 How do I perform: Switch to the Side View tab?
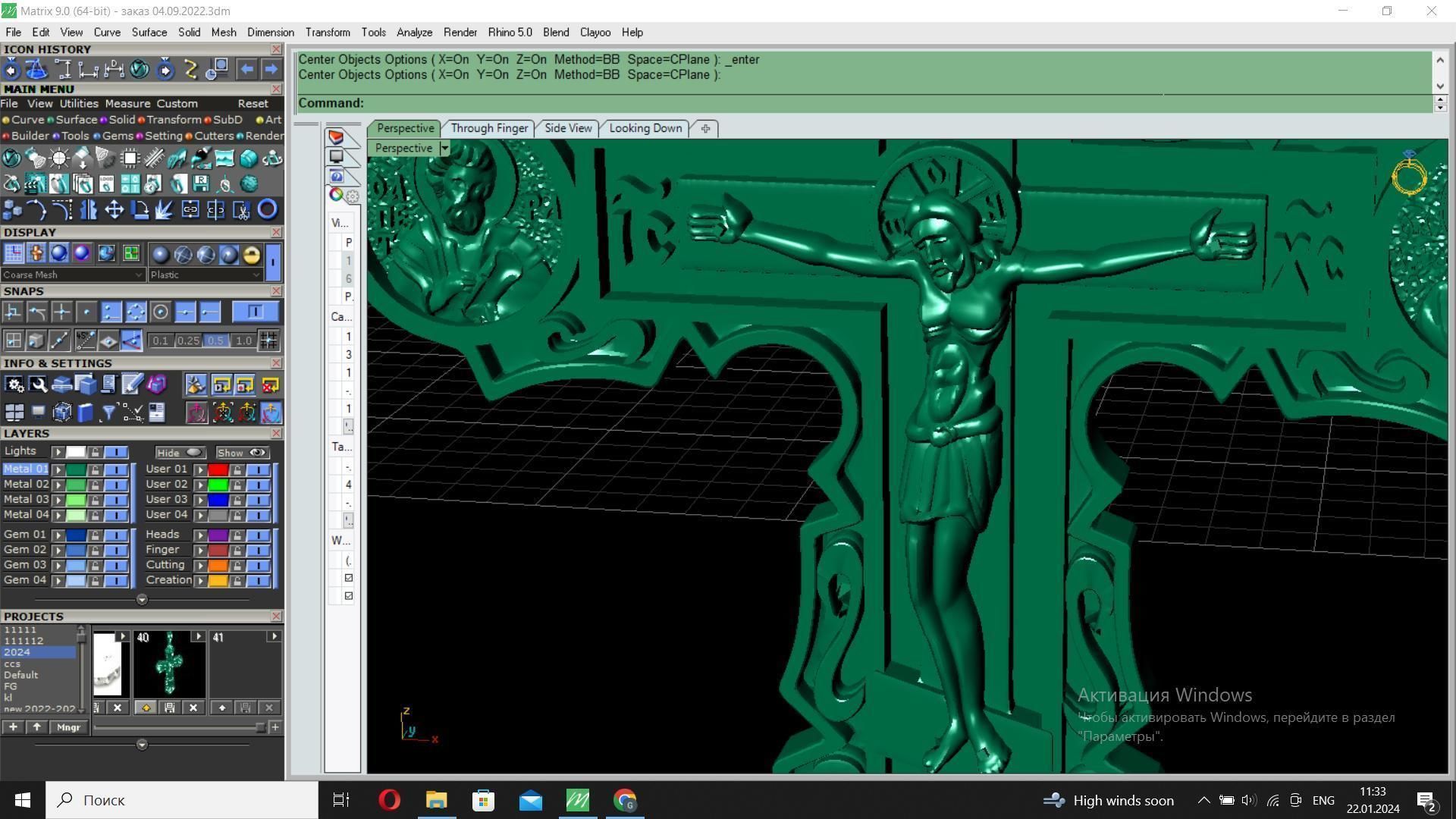(x=568, y=128)
